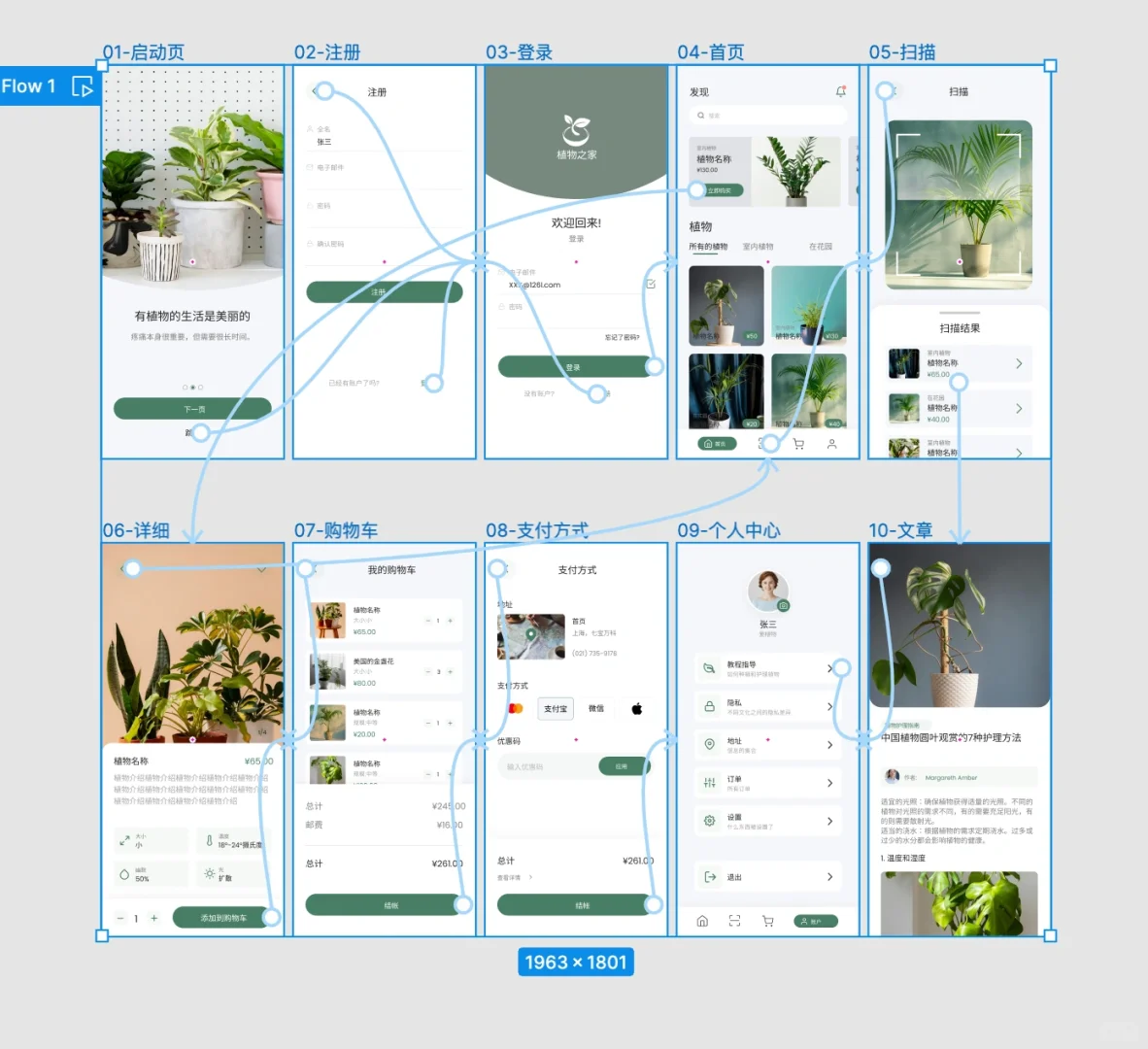
Task: Open the notification bell on the 发现 screen
Action: tap(841, 90)
